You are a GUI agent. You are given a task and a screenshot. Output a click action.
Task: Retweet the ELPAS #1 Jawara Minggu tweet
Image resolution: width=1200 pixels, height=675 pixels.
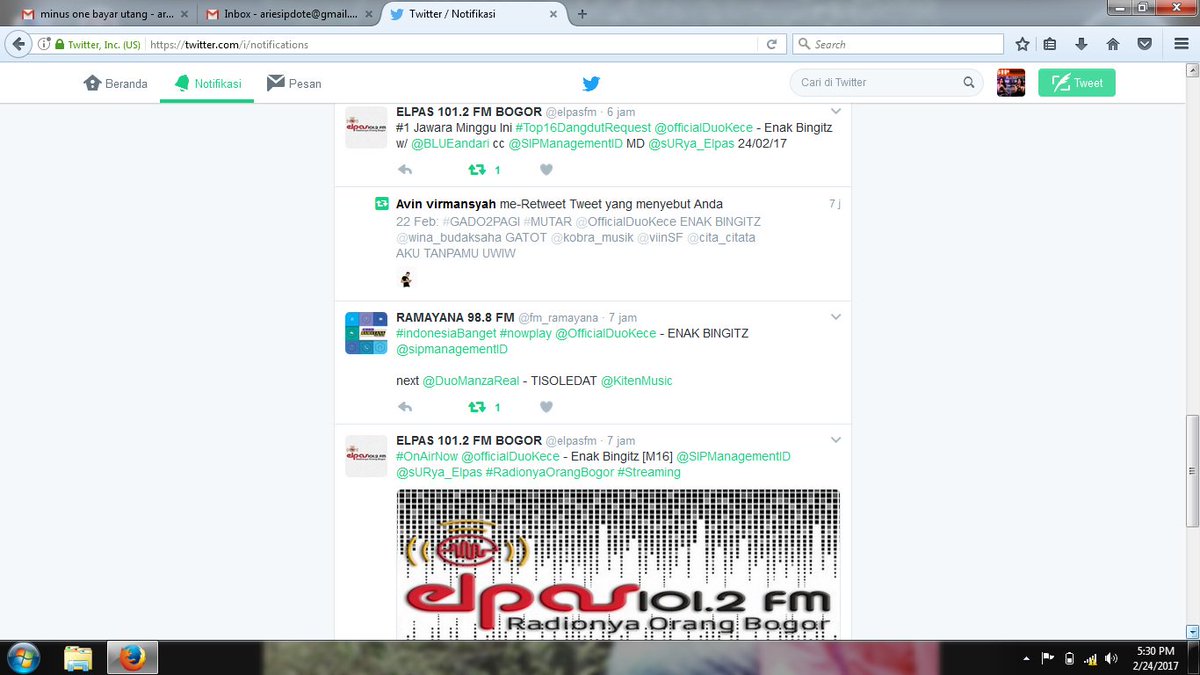(477, 170)
